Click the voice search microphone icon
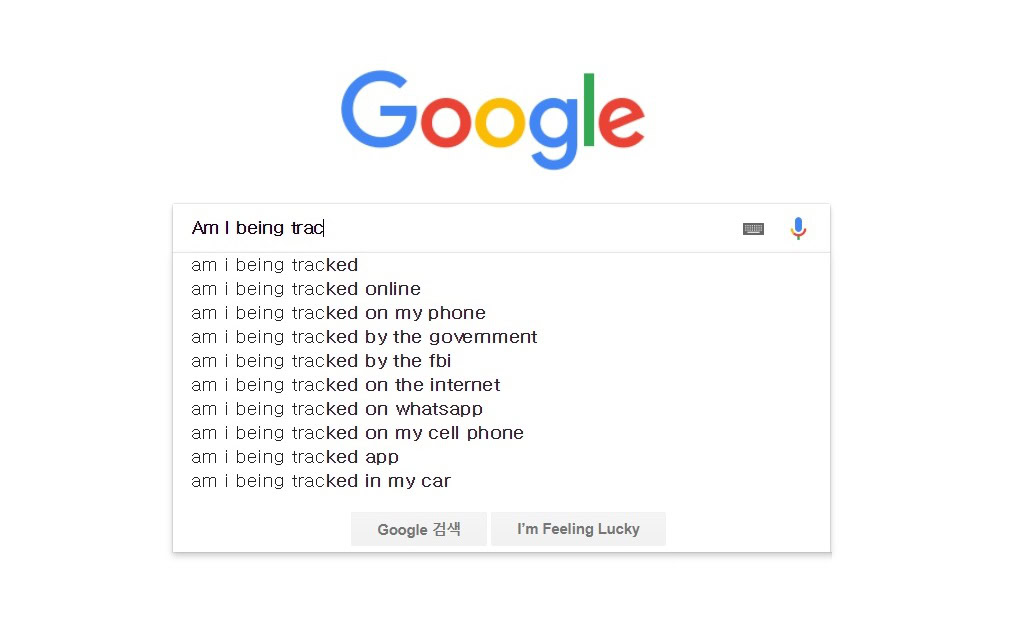The image size is (1010, 643). click(797, 229)
